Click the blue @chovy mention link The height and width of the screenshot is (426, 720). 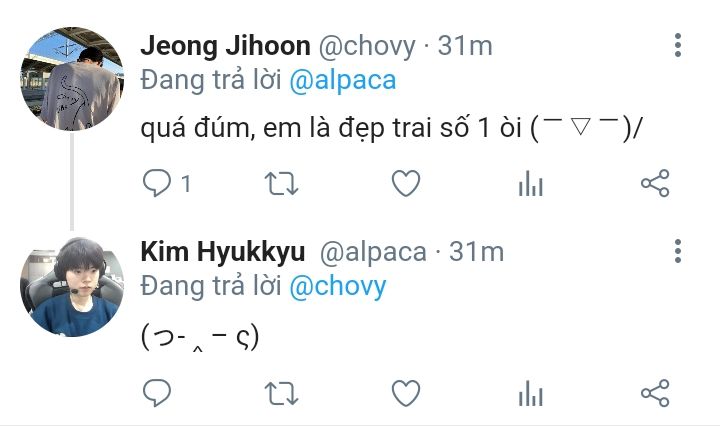338,287
